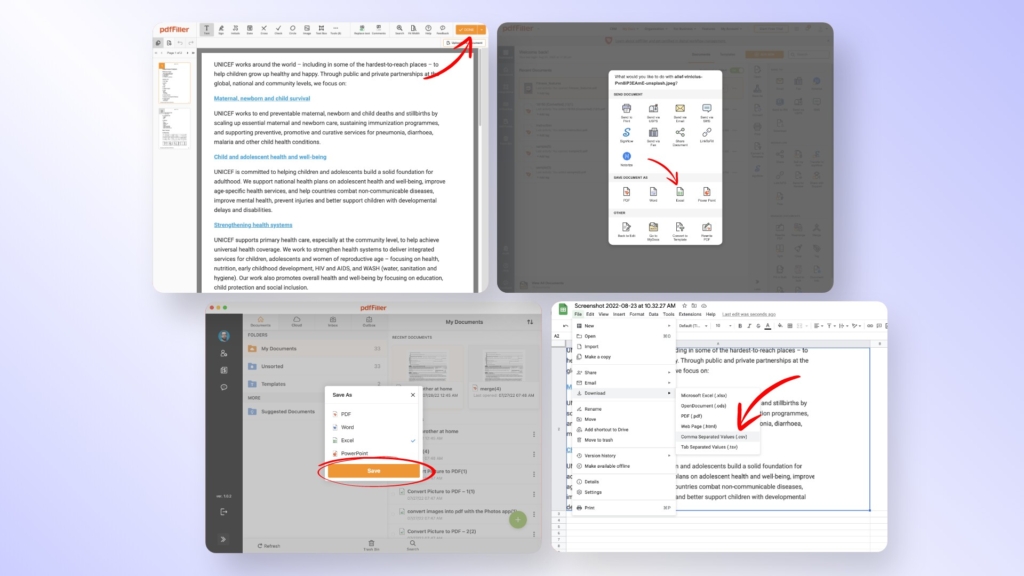This screenshot has height=576, width=1024.
Task: Expand Version history submenu
Action: point(624,456)
